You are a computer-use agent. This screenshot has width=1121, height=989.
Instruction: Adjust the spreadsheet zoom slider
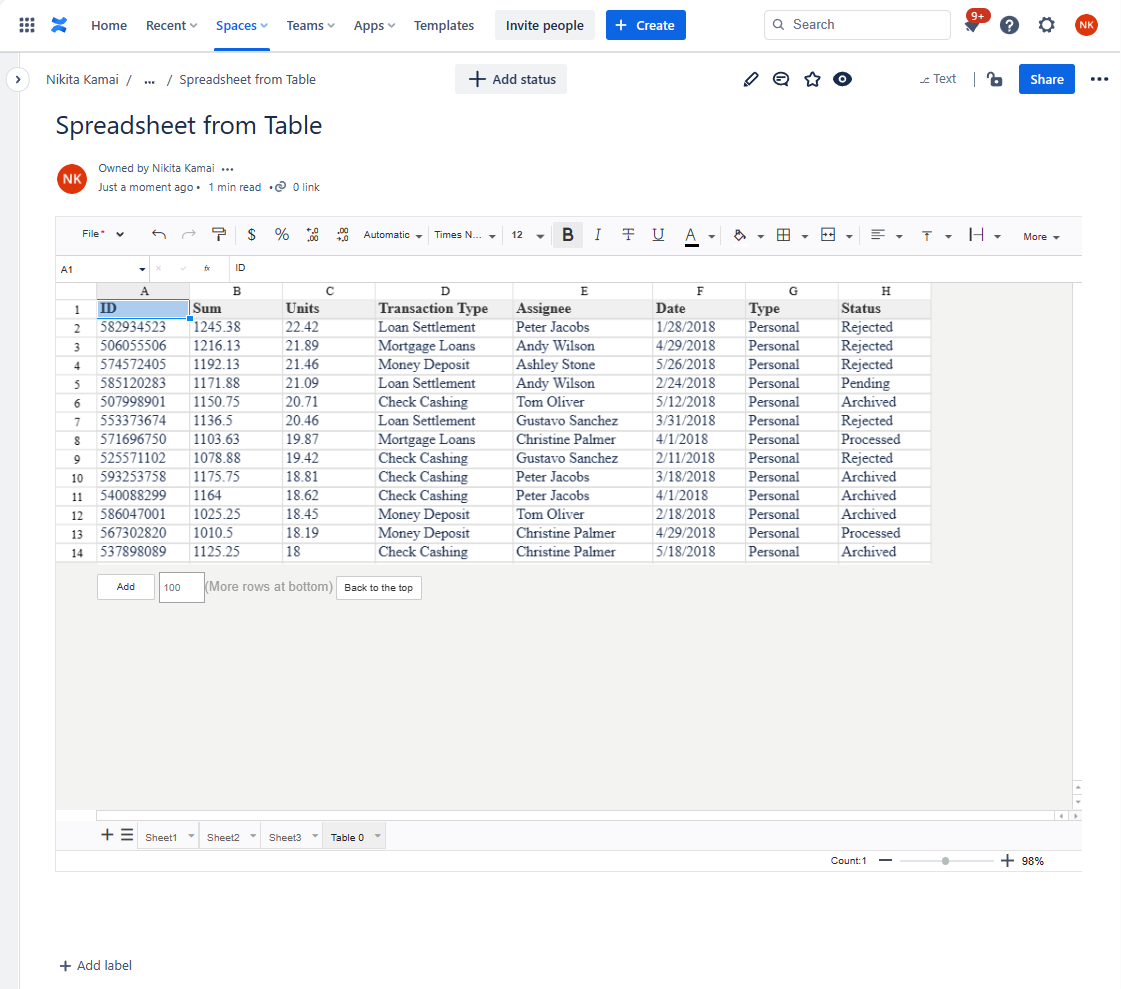pos(945,860)
